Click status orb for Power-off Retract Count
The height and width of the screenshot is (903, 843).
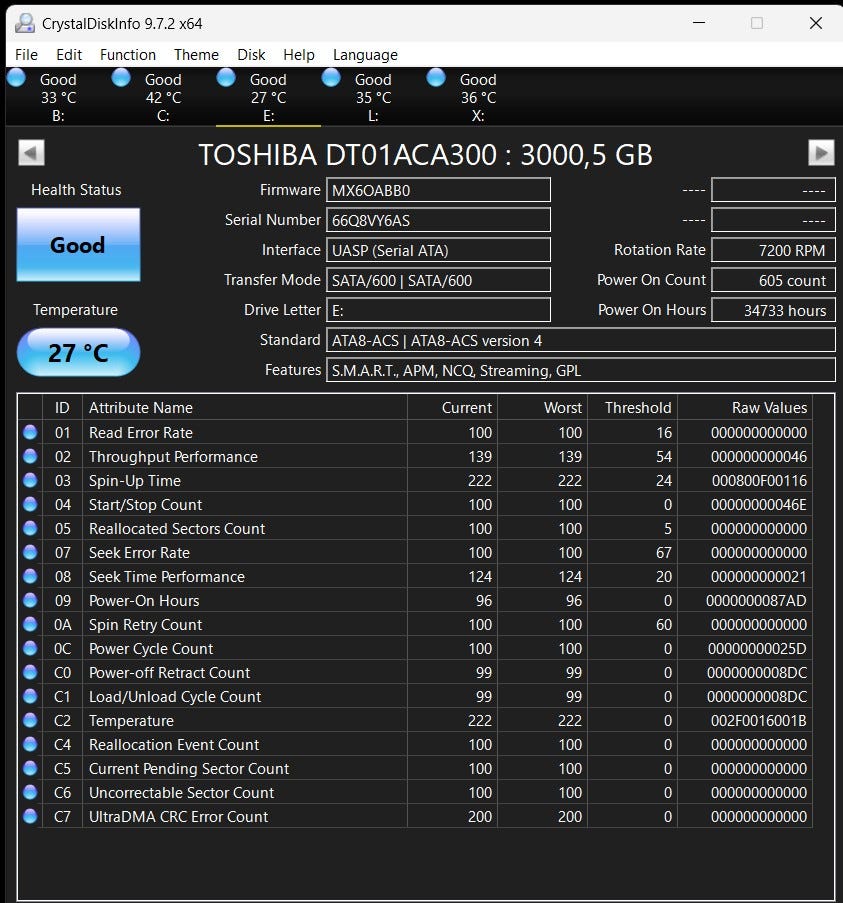pos(30,672)
